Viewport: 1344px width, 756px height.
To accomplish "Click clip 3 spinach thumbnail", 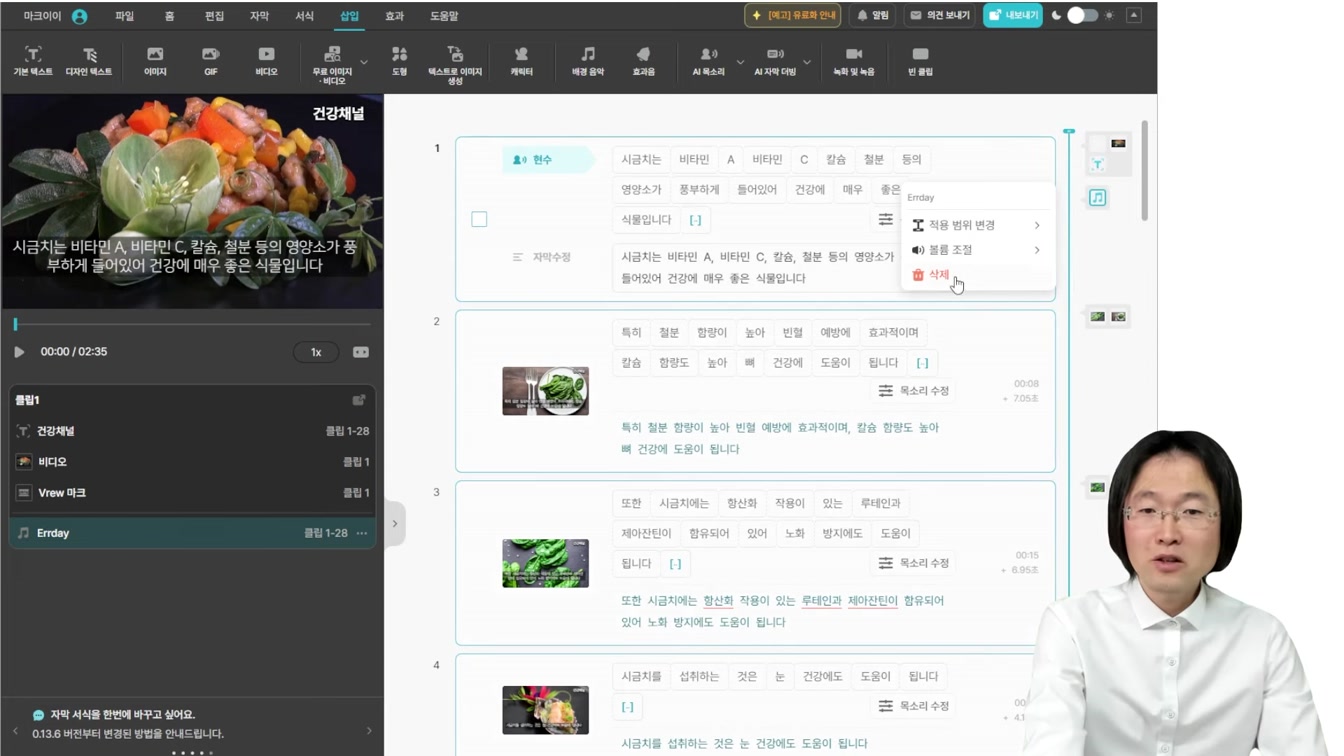I will tap(545, 563).
